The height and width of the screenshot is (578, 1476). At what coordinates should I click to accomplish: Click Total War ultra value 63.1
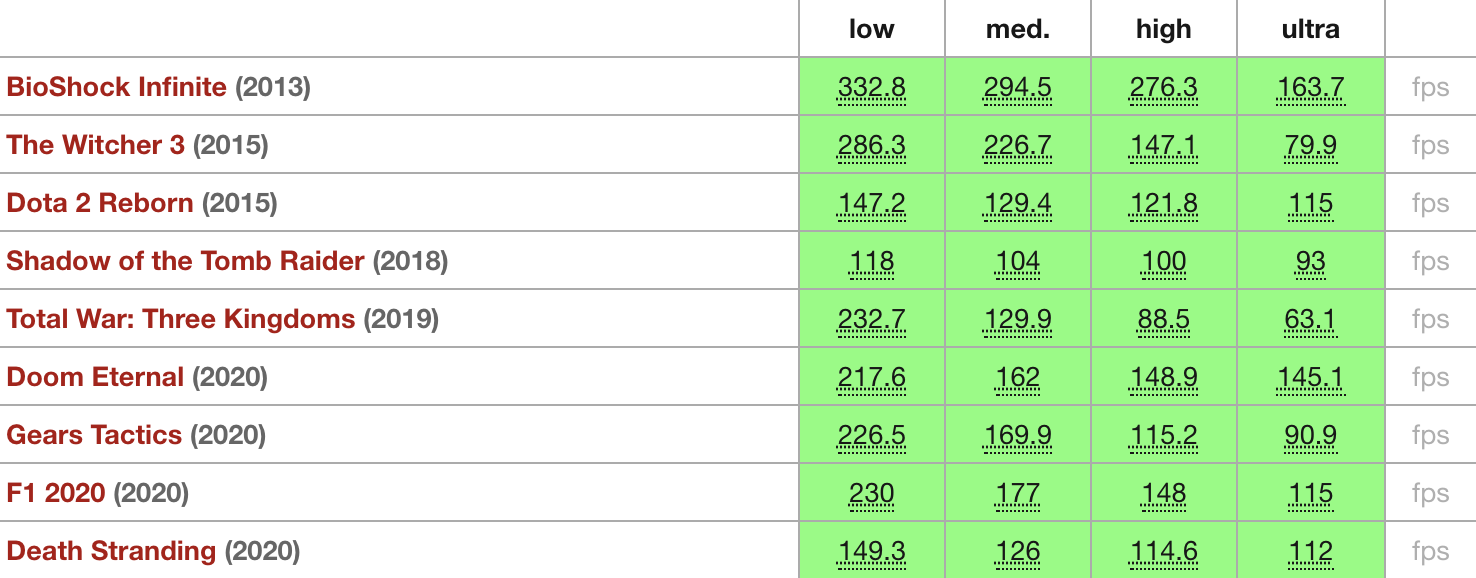pos(1310,320)
